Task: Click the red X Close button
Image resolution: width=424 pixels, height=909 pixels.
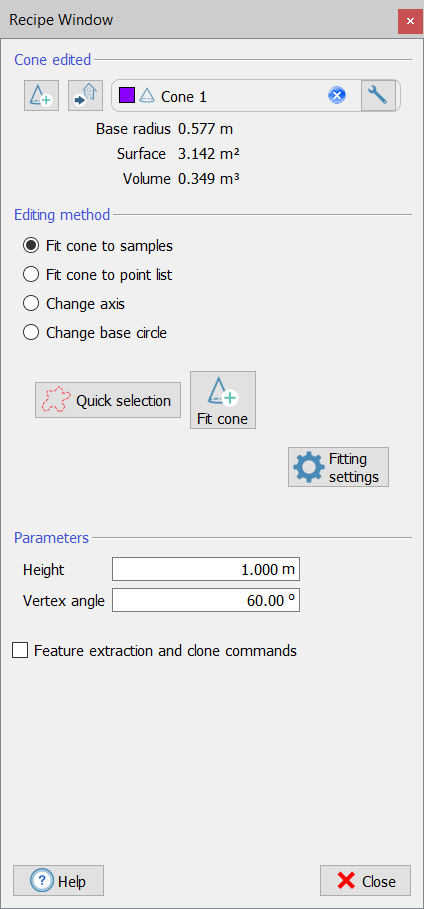Action: point(365,881)
